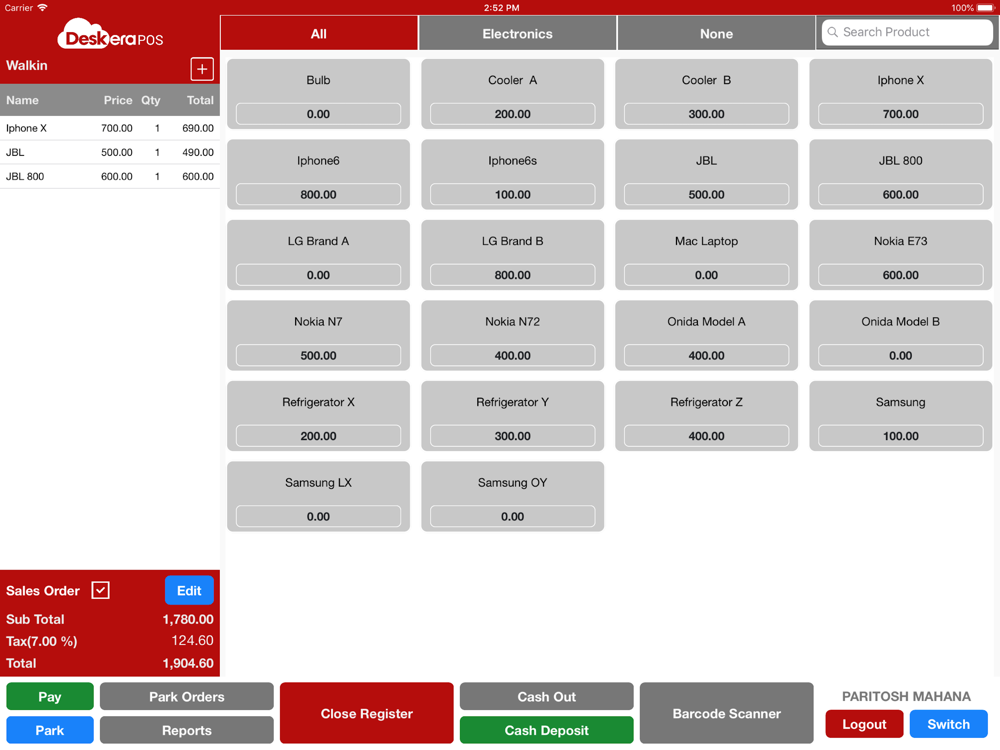
Task: Add Nokia N72 product tile
Action: coord(512,335)
